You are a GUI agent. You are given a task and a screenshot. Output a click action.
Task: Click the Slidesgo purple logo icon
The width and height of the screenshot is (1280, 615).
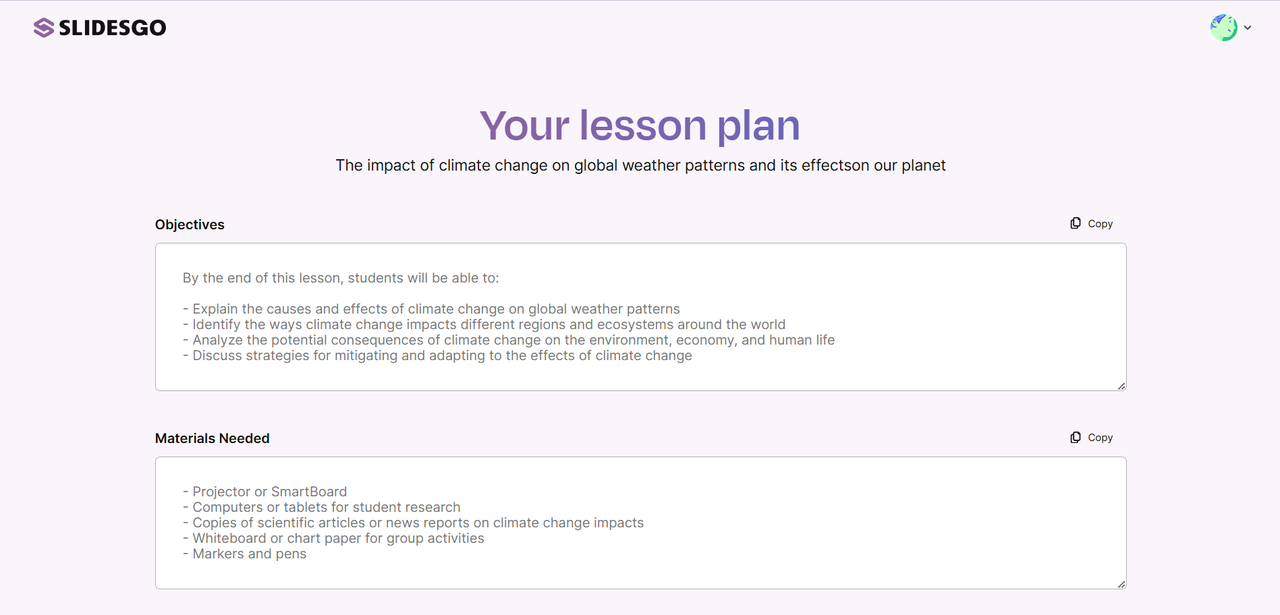click(x=43, y=28)
